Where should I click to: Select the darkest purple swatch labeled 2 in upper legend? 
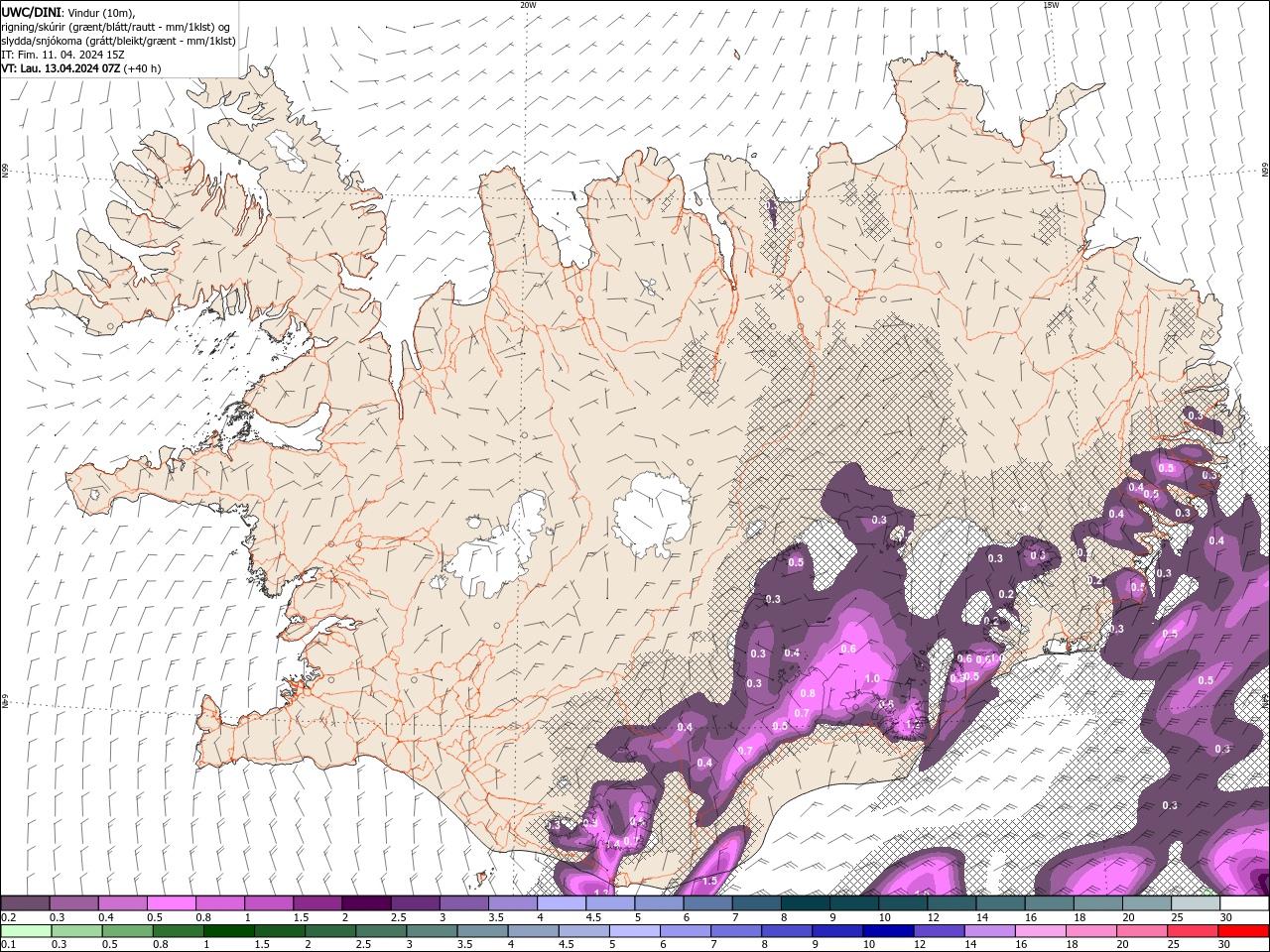point(365,903)
